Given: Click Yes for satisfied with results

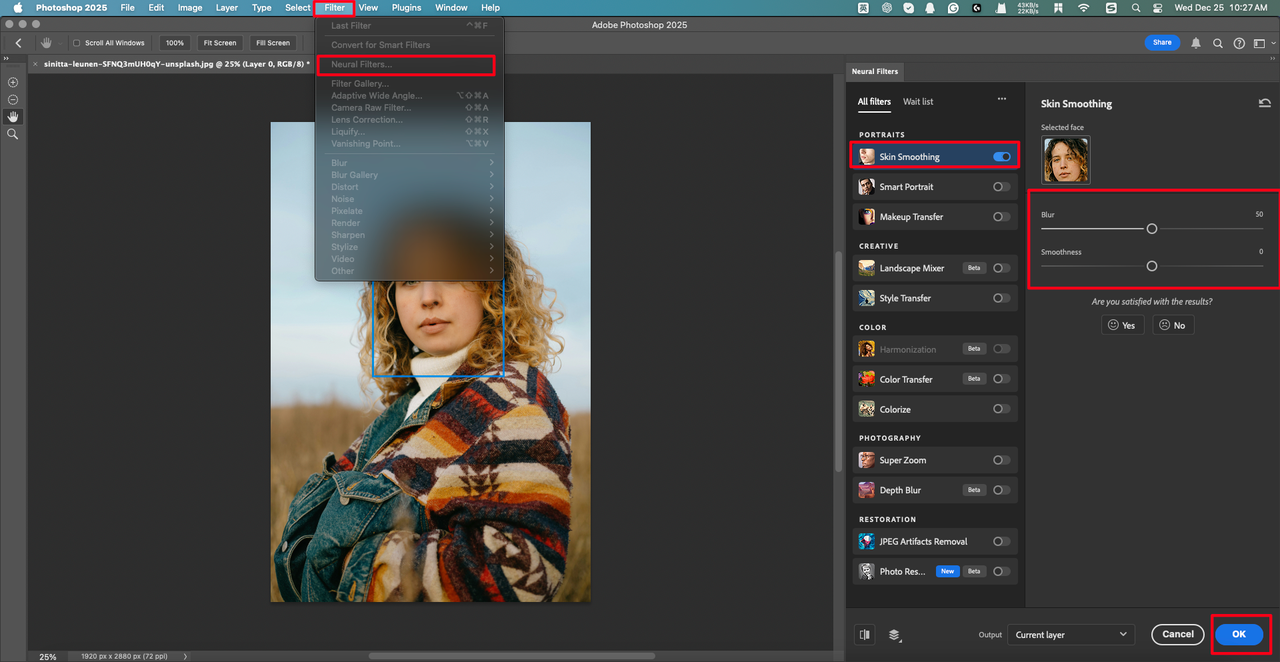Looking at the screenshot, I should (1122, 325).
